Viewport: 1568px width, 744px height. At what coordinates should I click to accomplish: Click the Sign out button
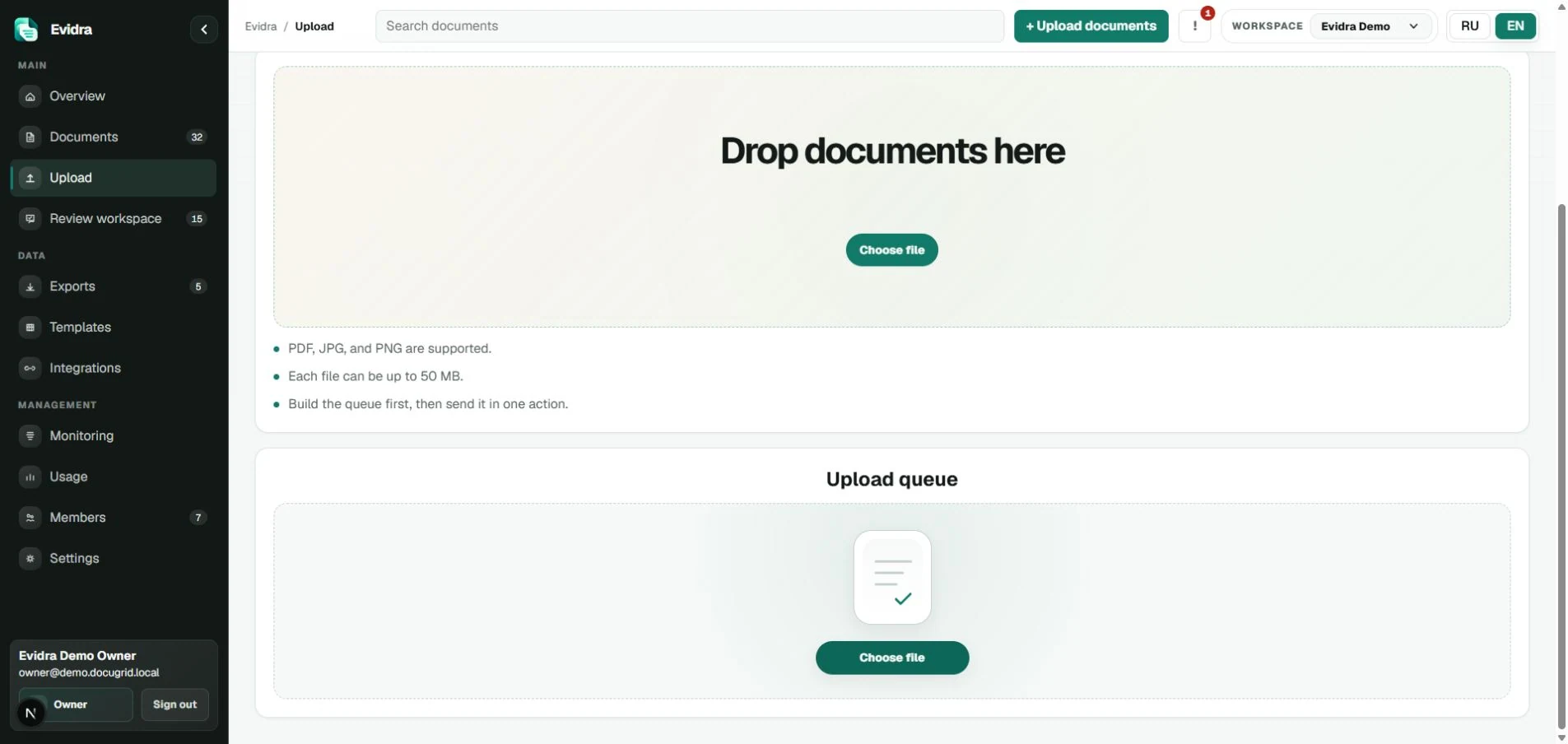(174, 704)
